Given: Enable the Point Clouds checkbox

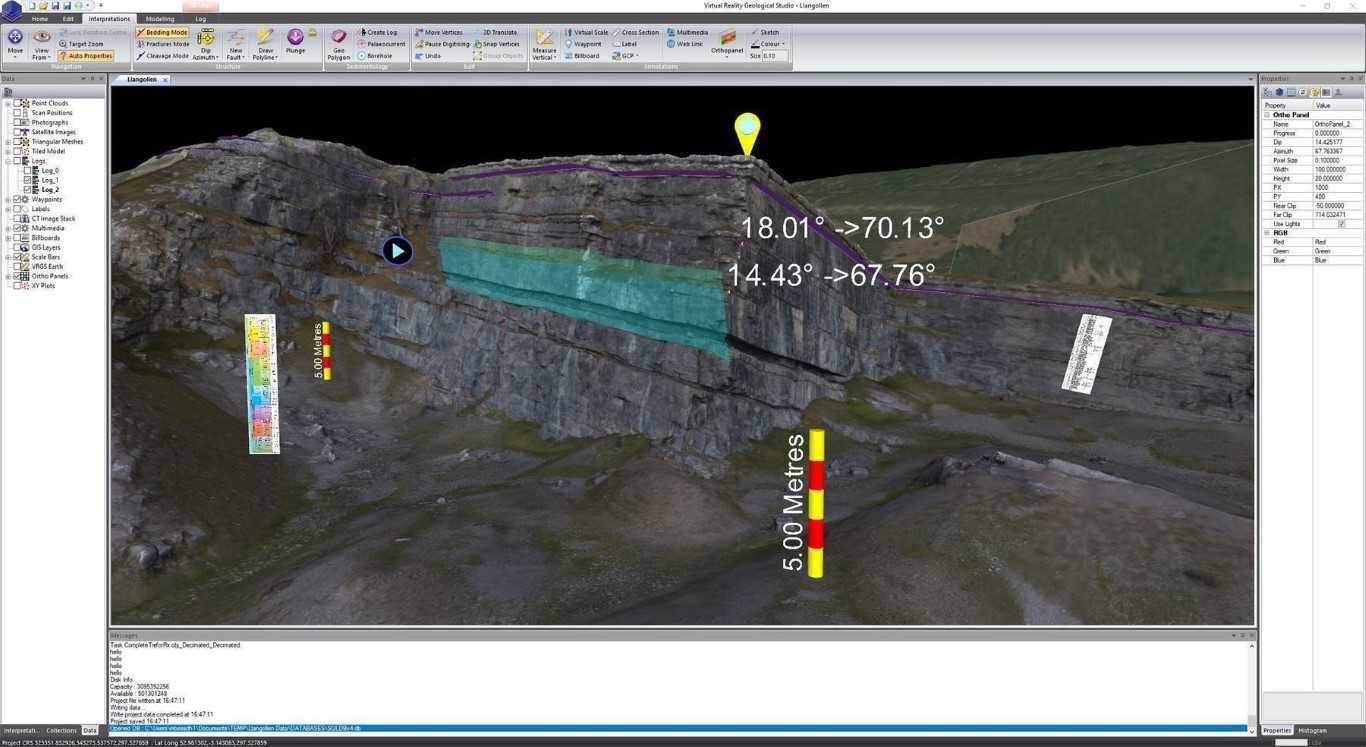Looking at the screenshot, I should pyautogui.click(x=19, y=103).
